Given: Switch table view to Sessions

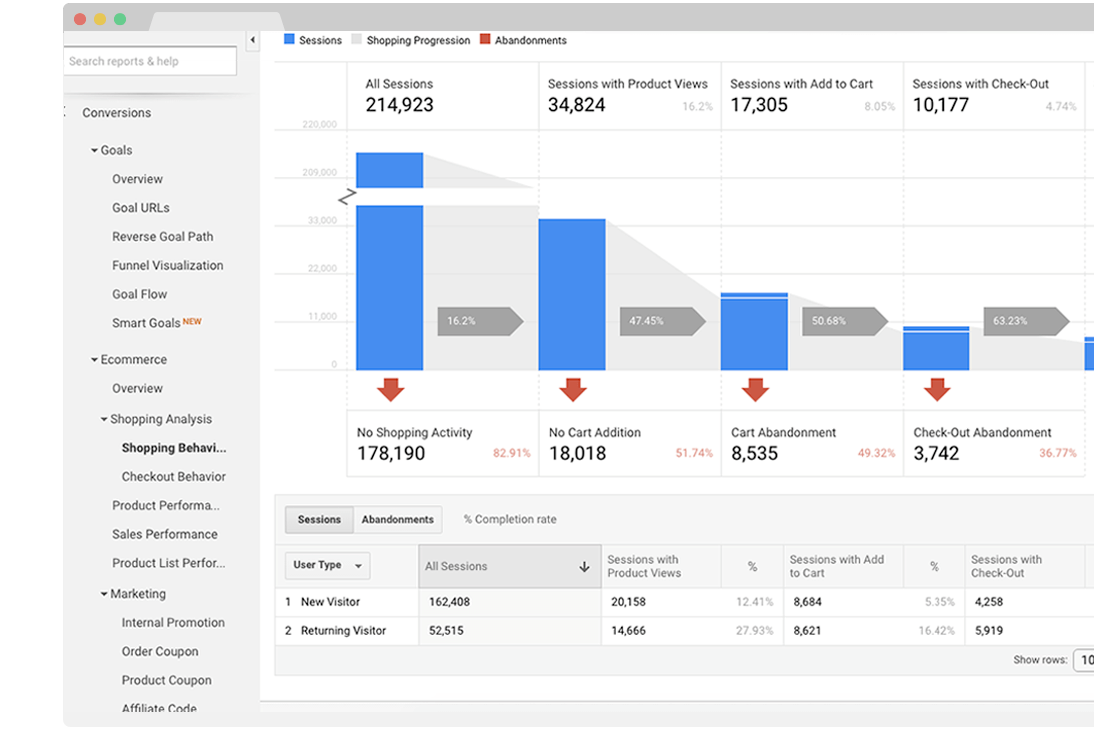Looking at the screenshot, I should coord(319,520).
